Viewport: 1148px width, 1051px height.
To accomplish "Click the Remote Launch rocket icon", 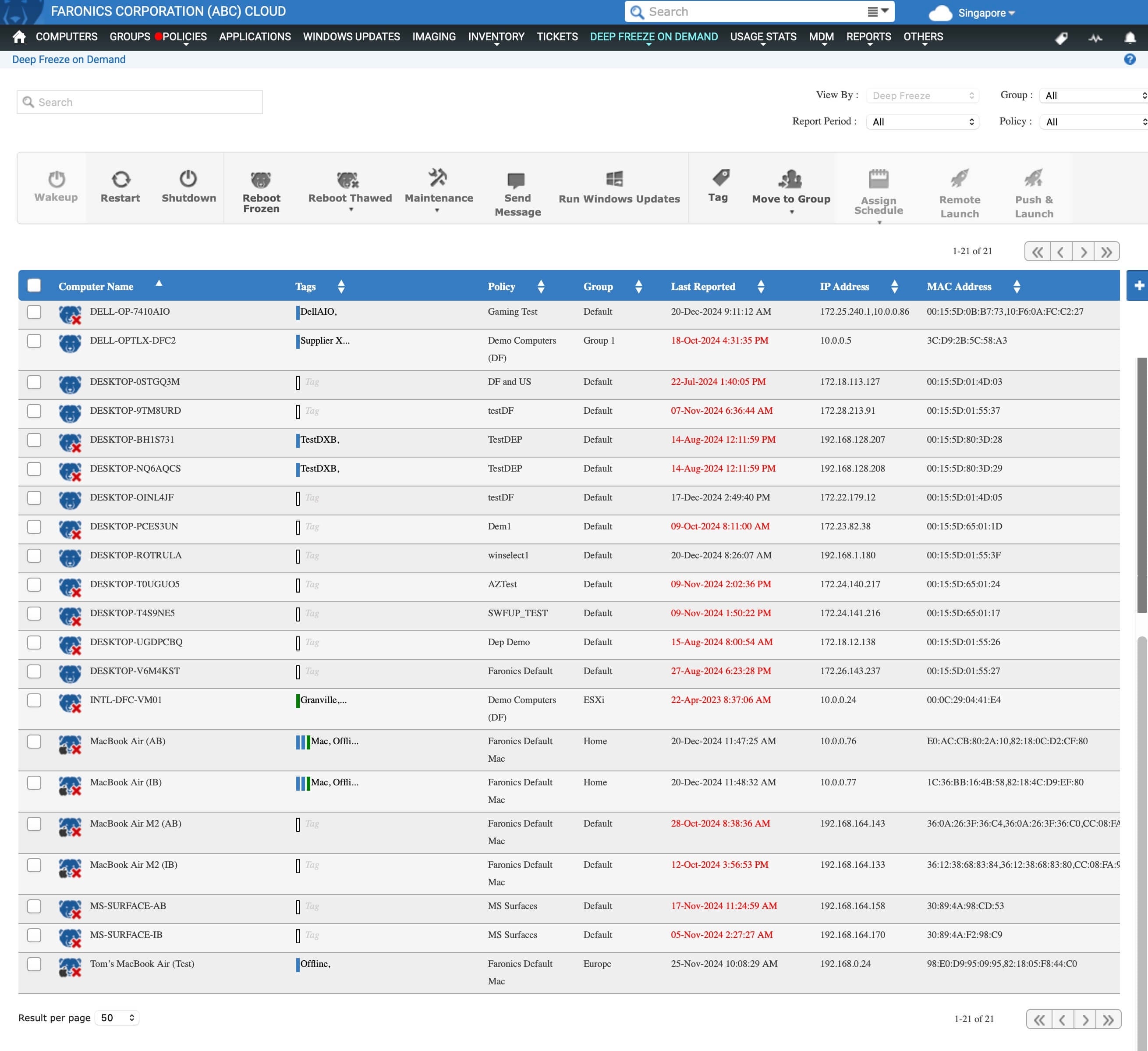I will 960,178.
